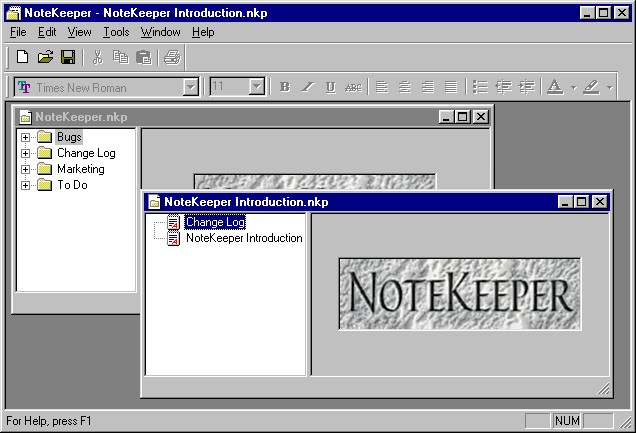Click the first indent icon after bullets
636x433 pixels.
[x=504, y=87]
